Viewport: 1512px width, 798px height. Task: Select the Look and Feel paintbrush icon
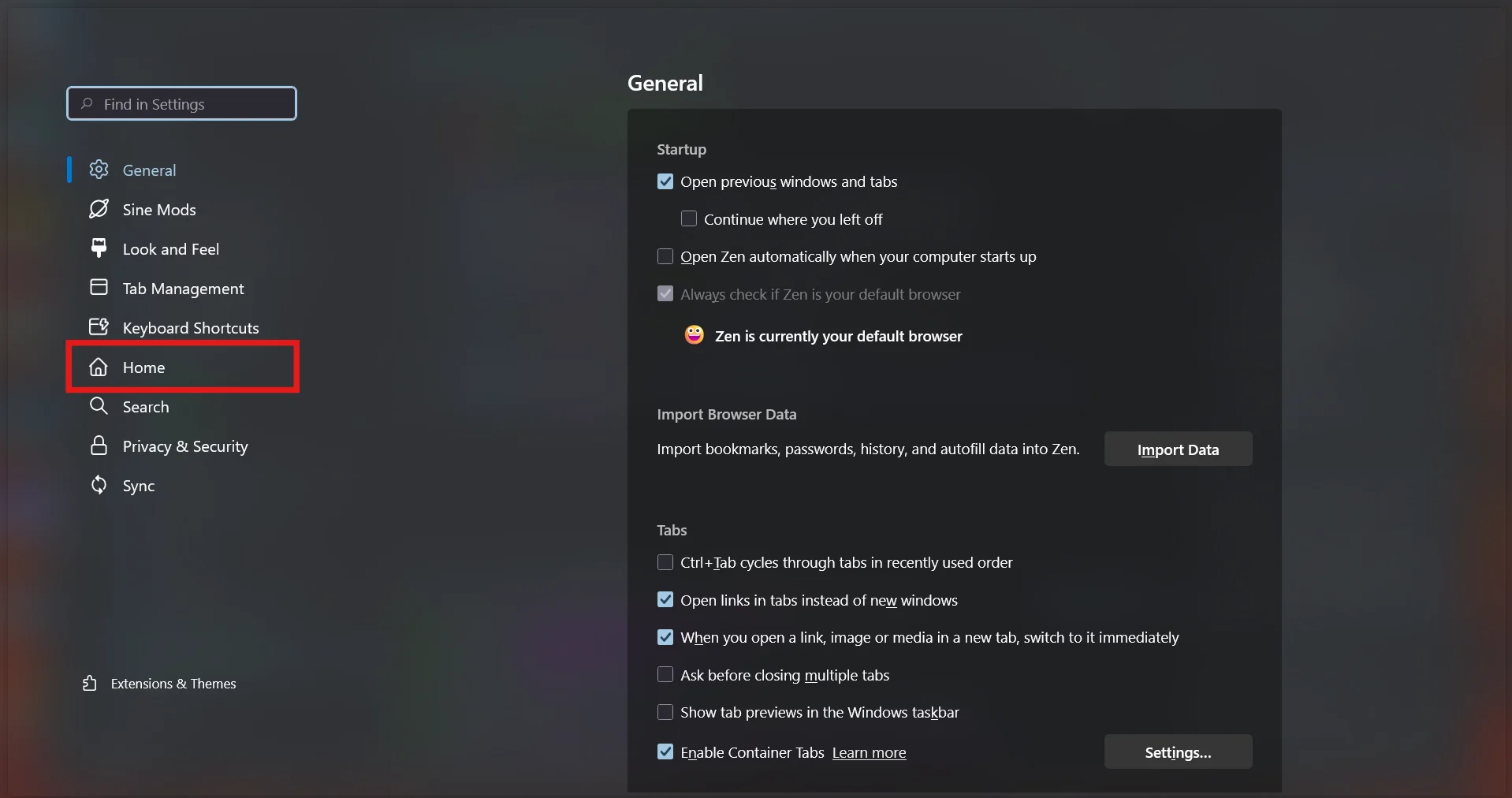99,248
